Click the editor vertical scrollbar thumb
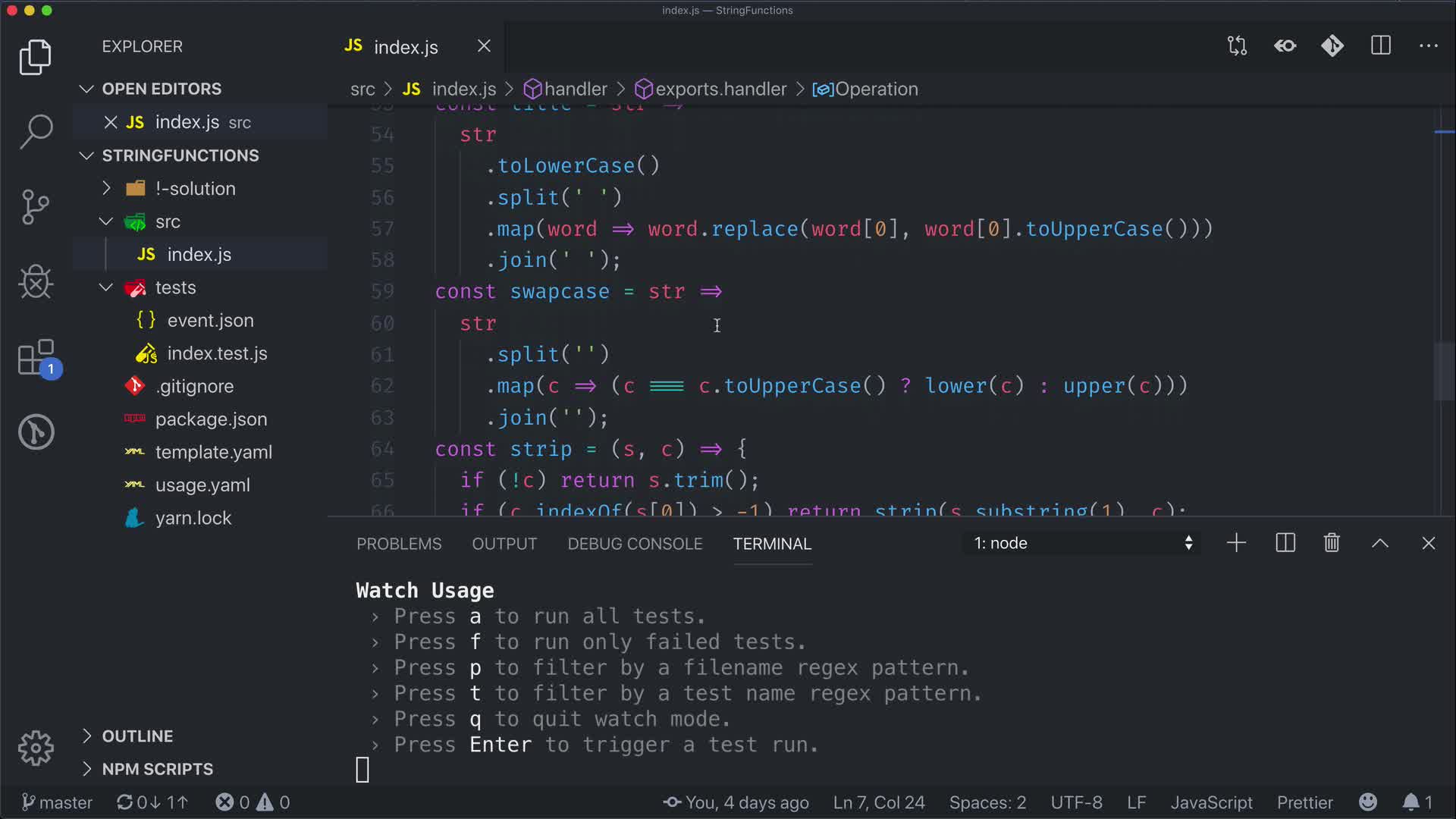Image resolution: width=1456 pixels, height=819 pixels. tap(1443, 372)
